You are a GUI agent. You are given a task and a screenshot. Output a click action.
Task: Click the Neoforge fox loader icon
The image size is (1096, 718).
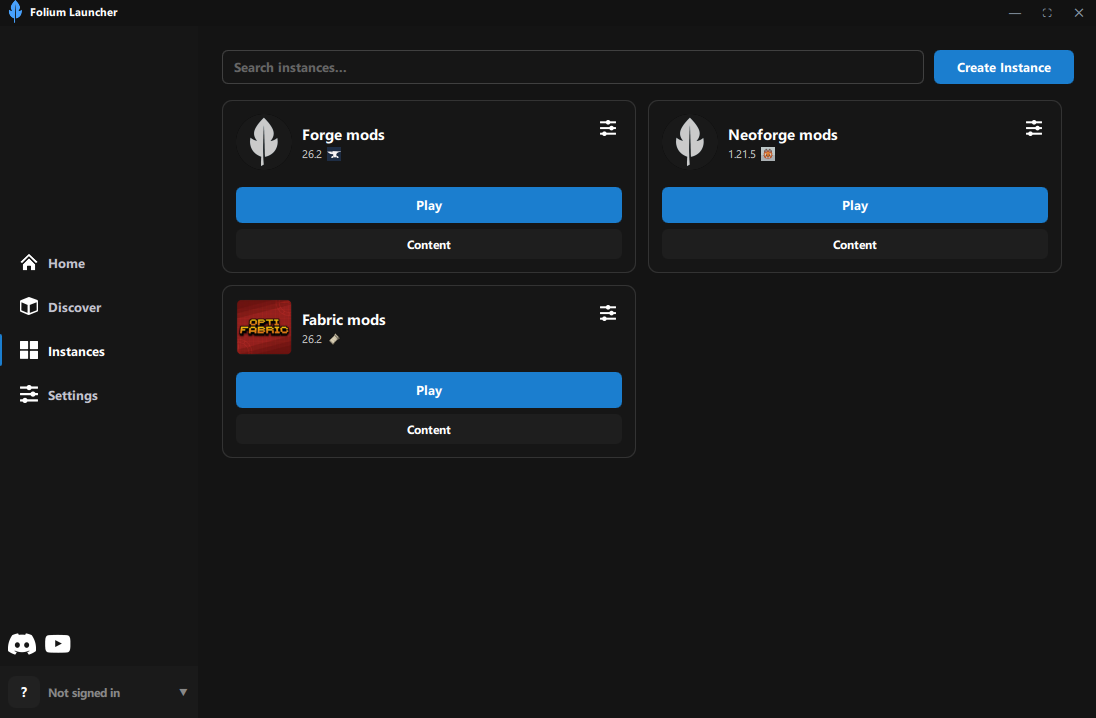767,155
